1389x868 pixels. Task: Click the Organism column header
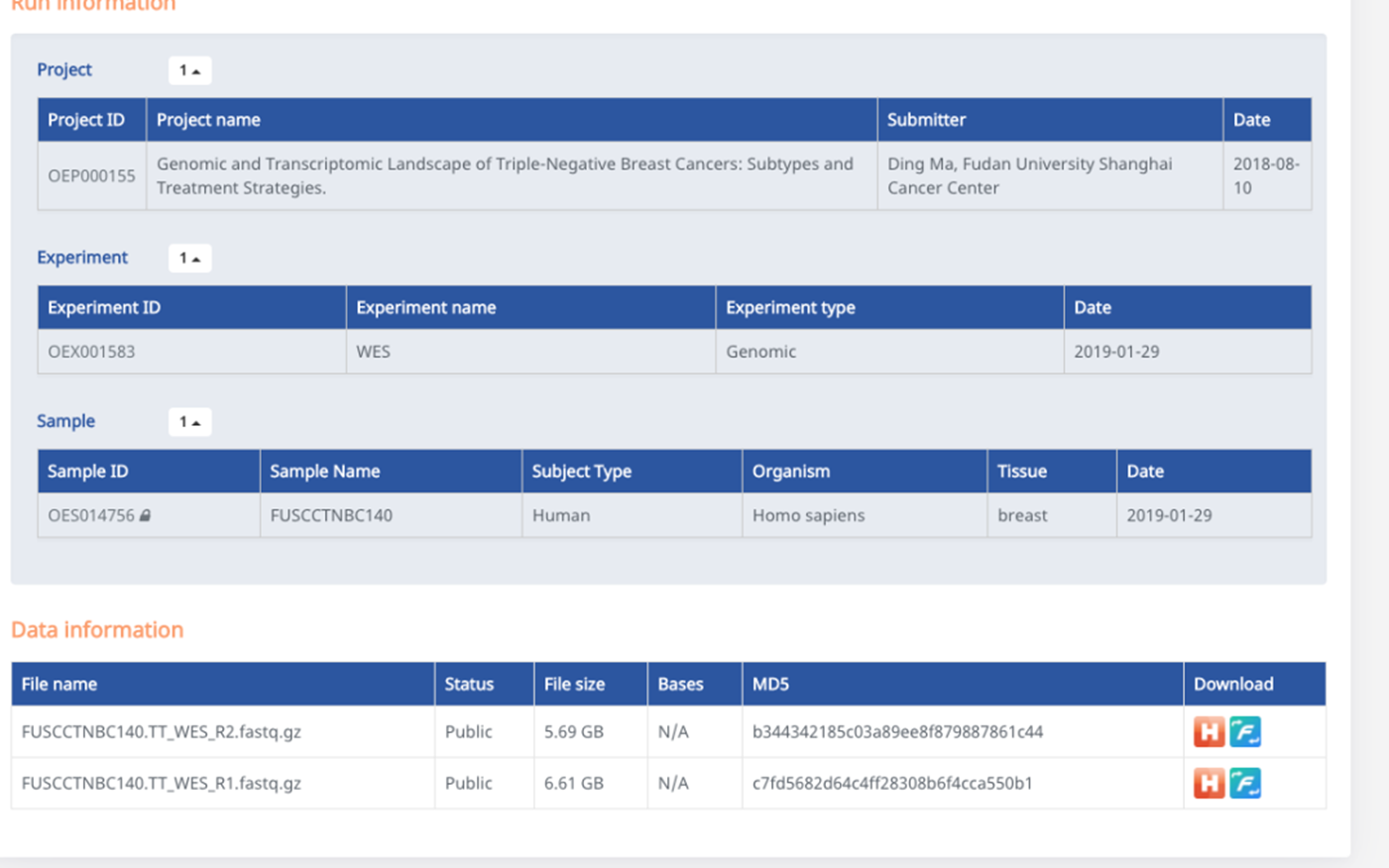tap(865, 471)
